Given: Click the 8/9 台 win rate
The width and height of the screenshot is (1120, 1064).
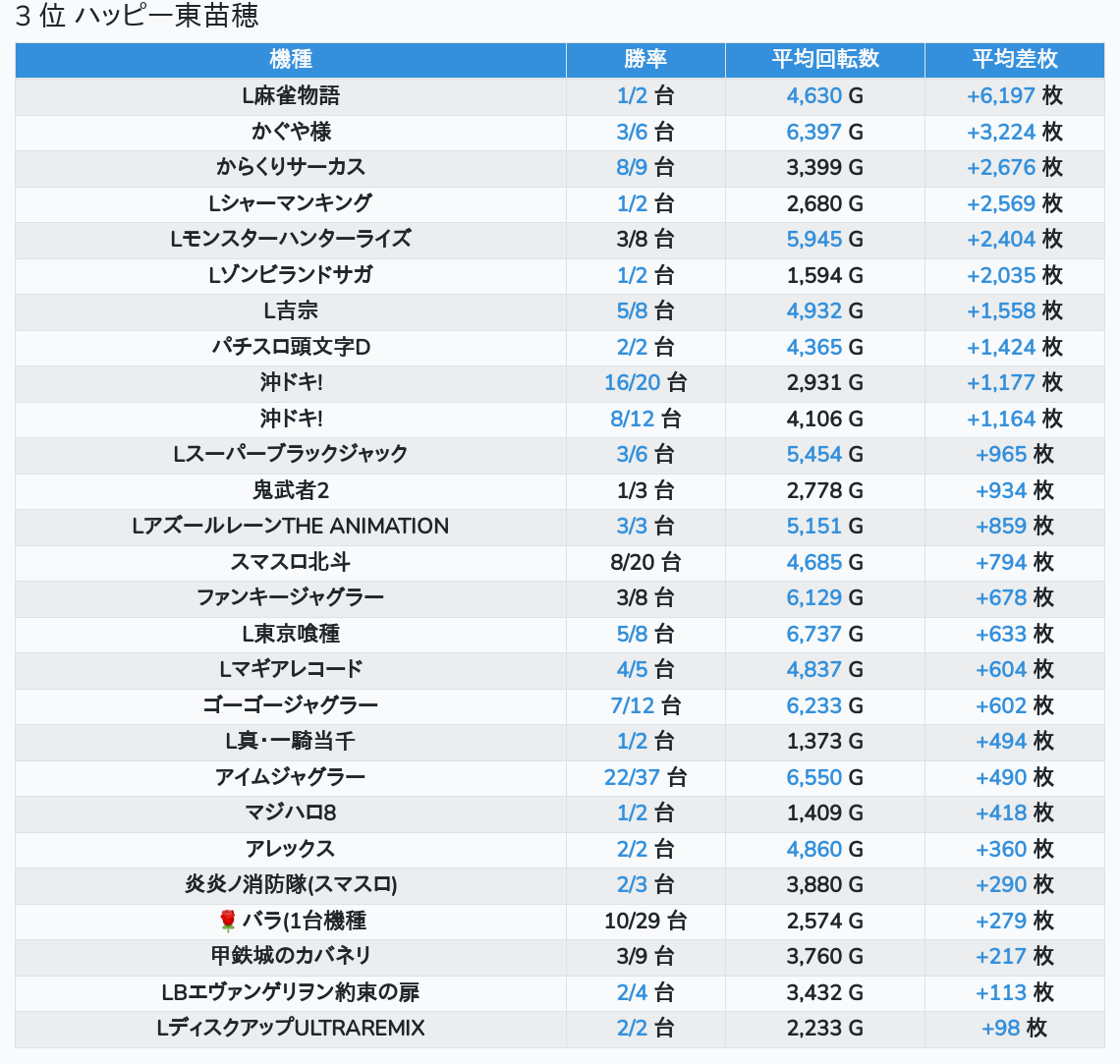Looking at the screenshot, I should click(645, 167).
